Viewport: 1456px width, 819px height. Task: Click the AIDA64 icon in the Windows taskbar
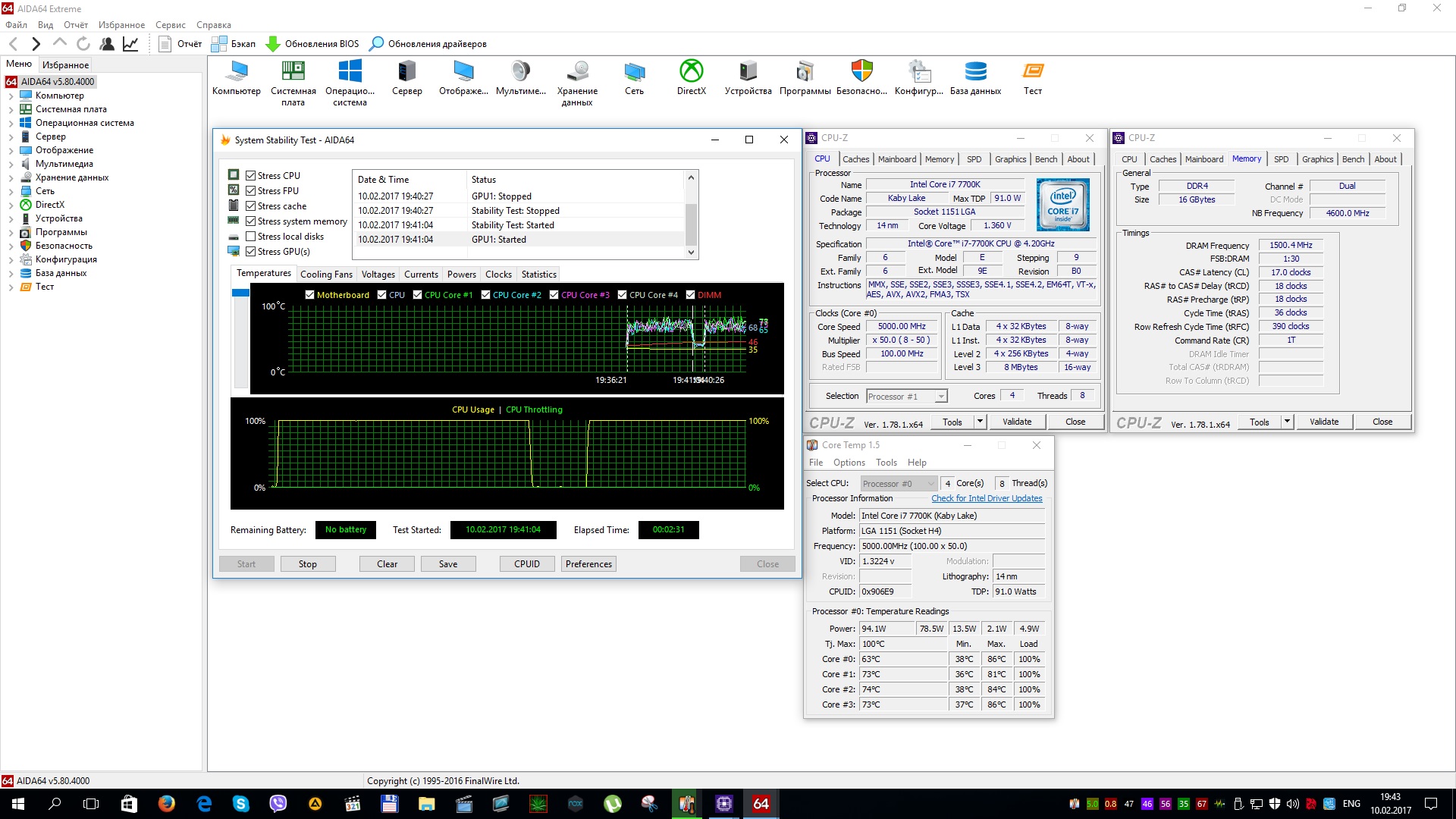point(761,804)
